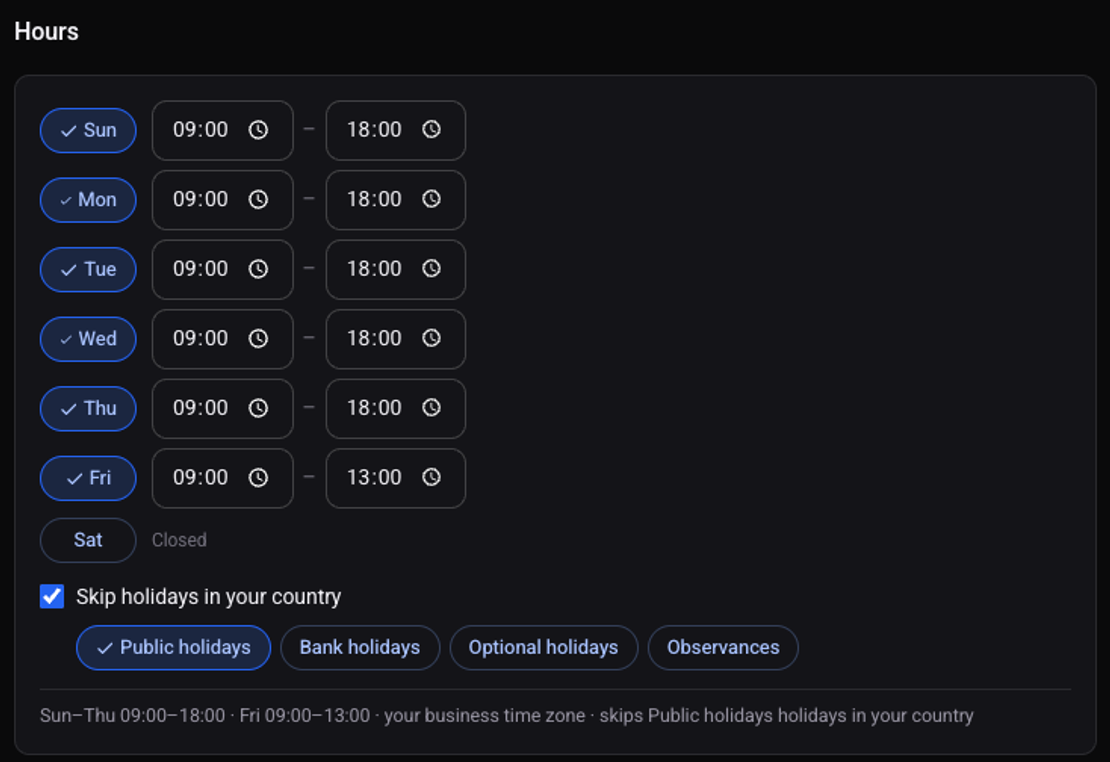Toggle off the Sun day chip
Screen dimensions: 1110x762
coord(88,130)
